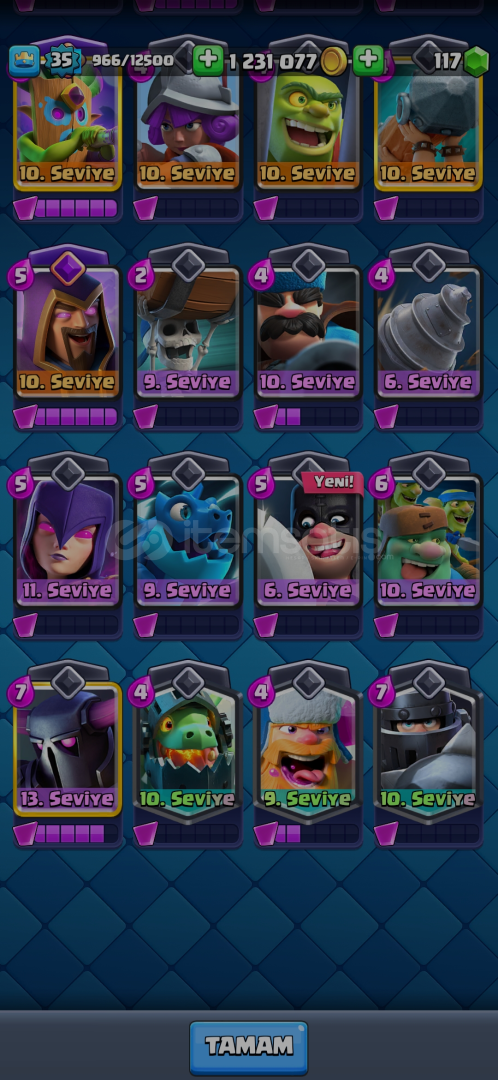Tap the gold coin icon
This screenshot has height=1080, width=498.
point(333,61)
